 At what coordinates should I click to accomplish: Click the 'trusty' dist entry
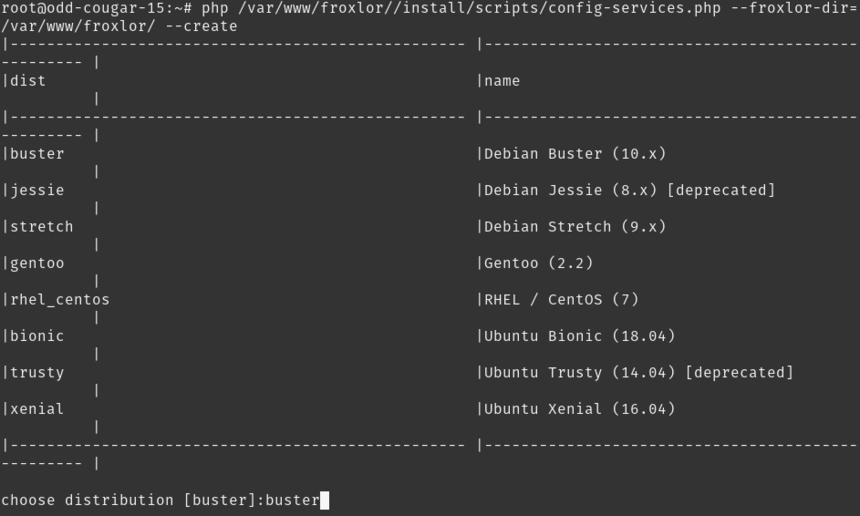click(37, 373)
